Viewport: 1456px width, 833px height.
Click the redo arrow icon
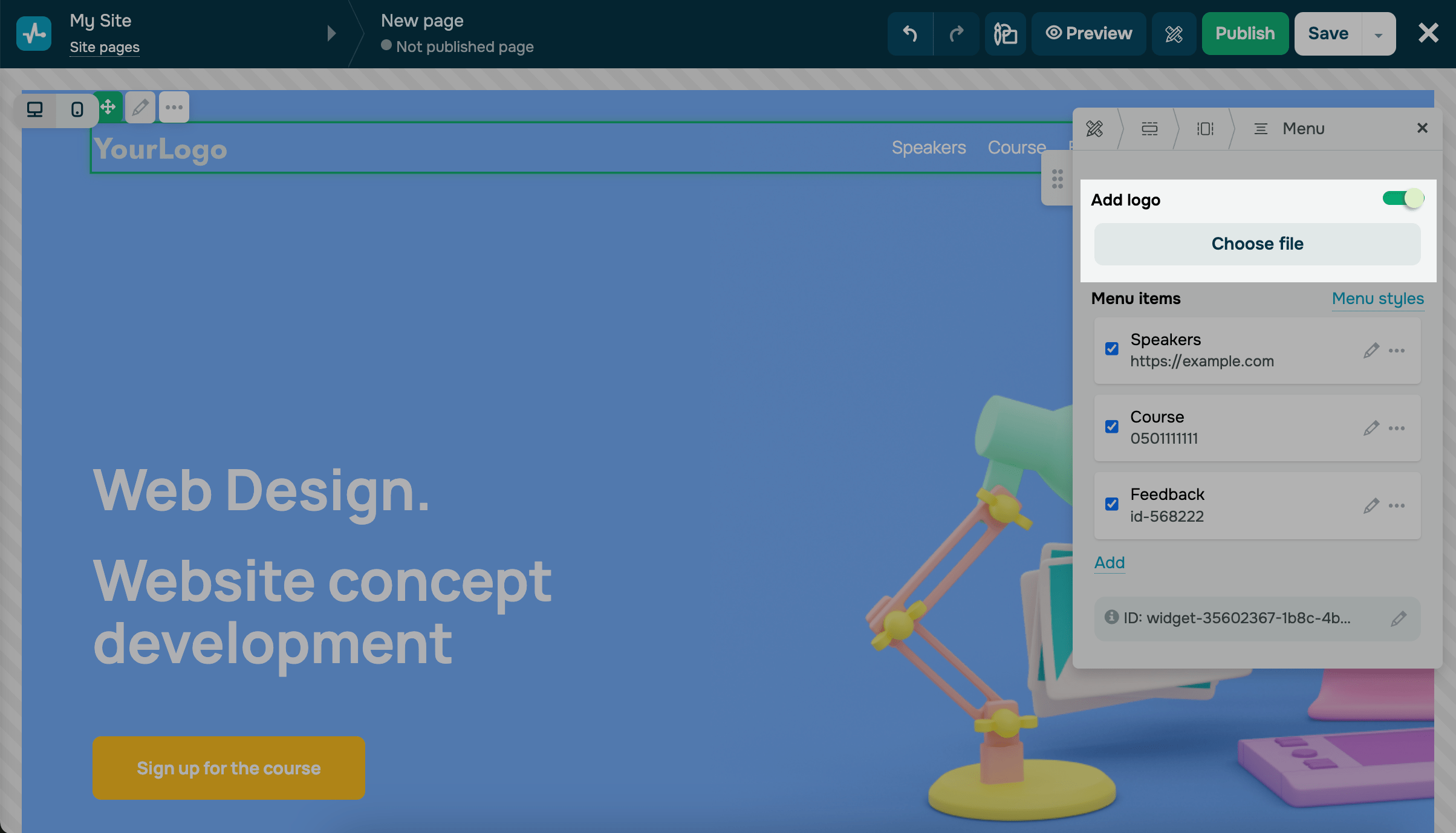tap(957, 34)
